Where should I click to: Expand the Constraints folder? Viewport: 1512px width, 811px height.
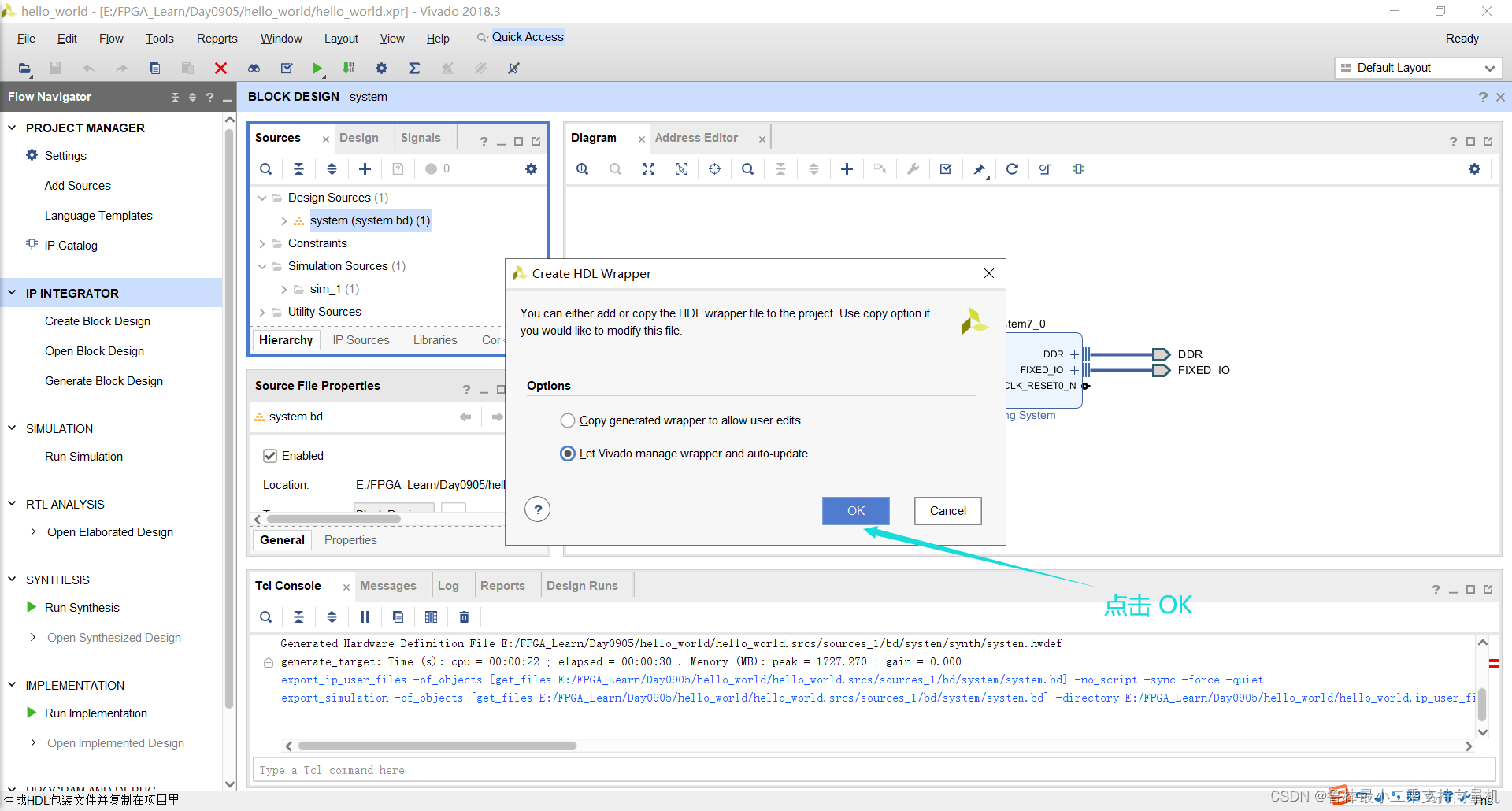262,243
